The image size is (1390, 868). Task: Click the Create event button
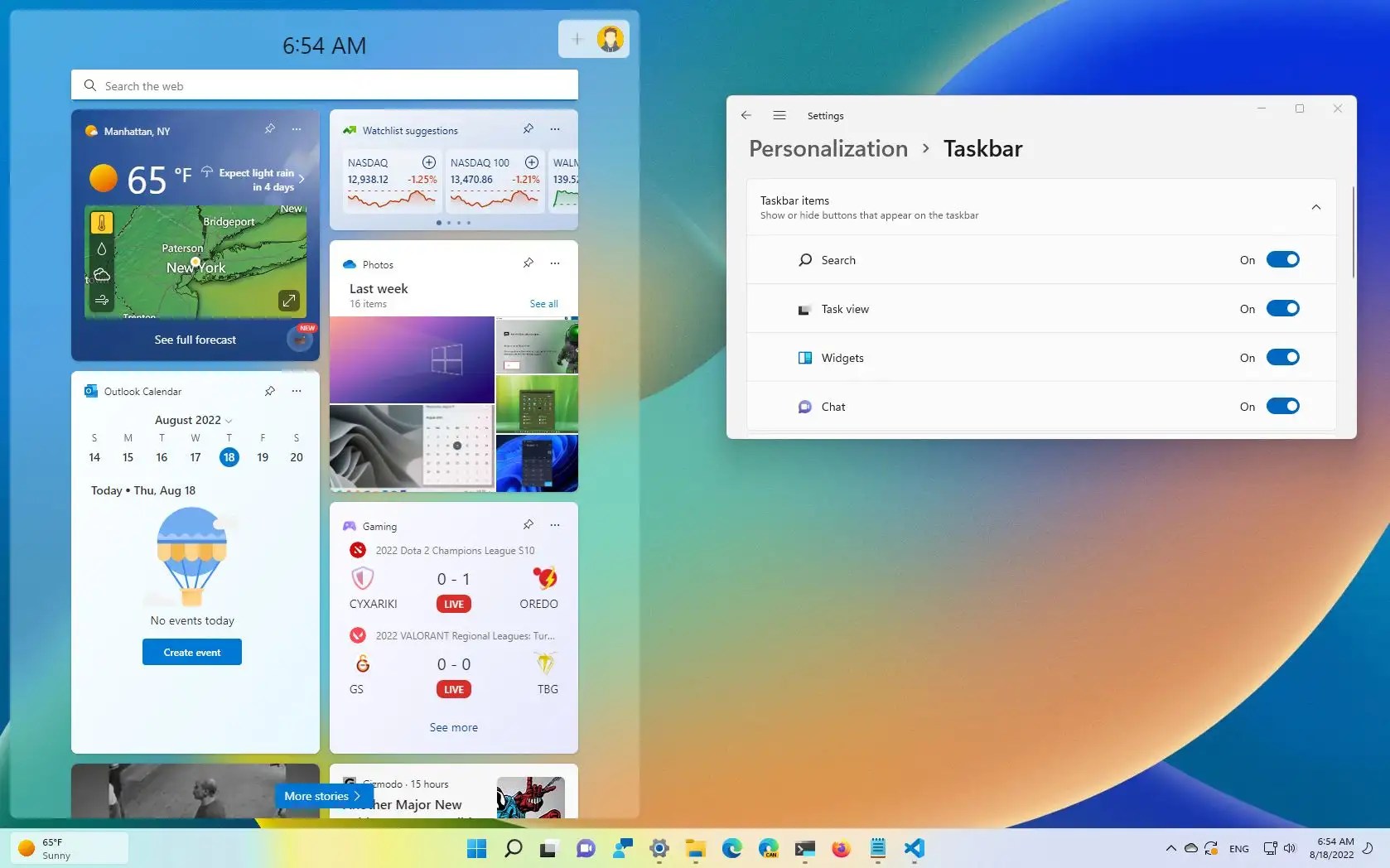[x=191, y=652]
